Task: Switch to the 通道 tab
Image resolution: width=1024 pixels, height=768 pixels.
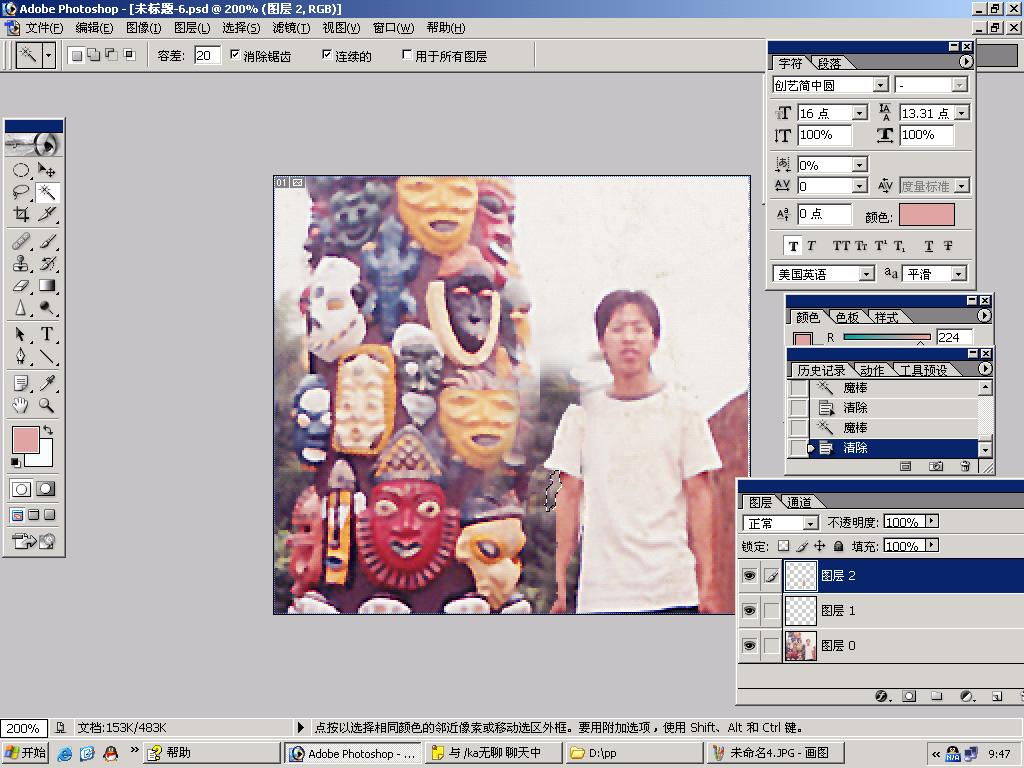Action: (799, 502)
